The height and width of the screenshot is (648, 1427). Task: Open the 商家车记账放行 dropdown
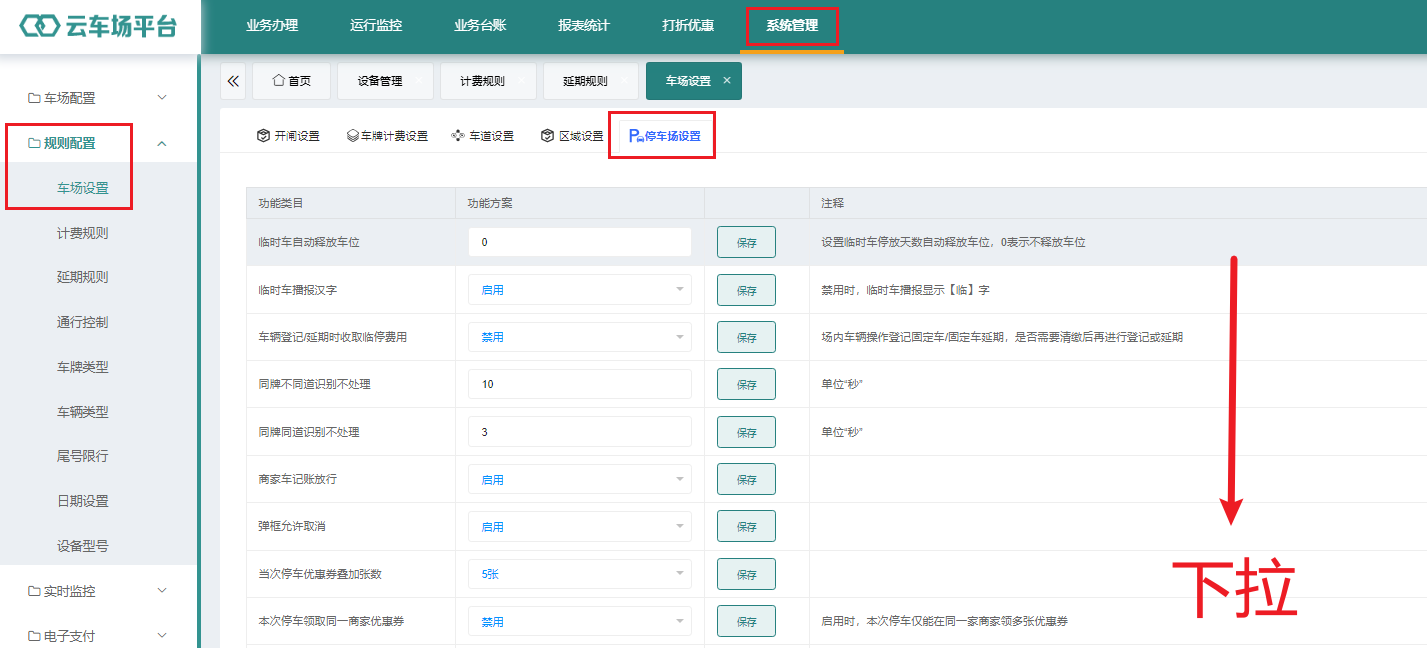580,479
